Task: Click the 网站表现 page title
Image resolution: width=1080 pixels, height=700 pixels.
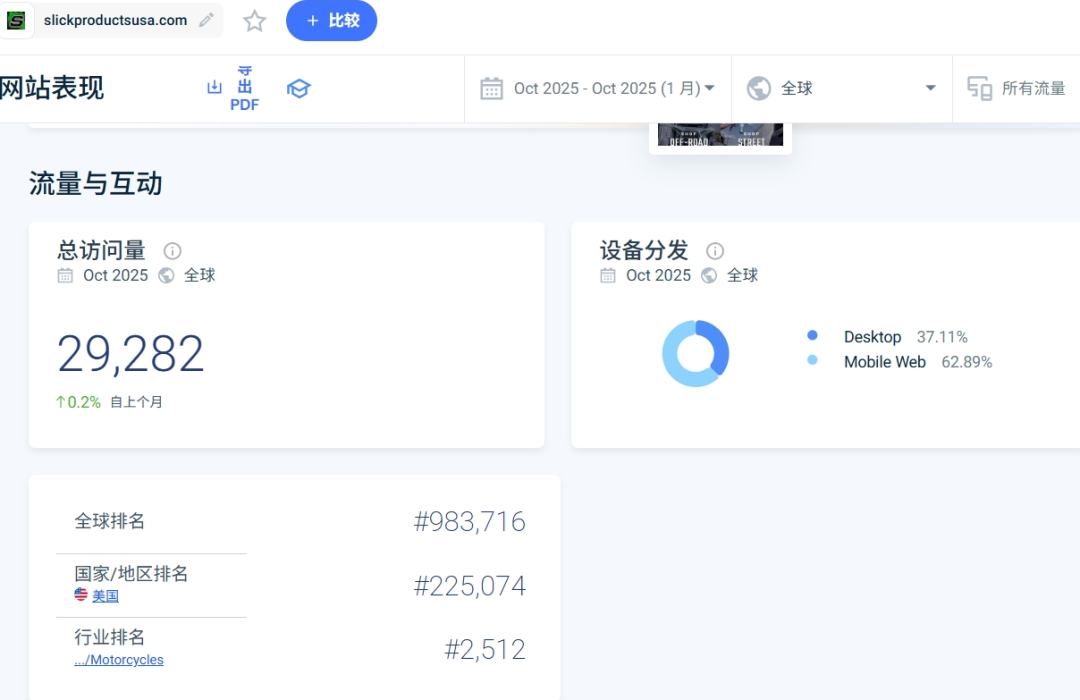Action: (x=52, y=88)
